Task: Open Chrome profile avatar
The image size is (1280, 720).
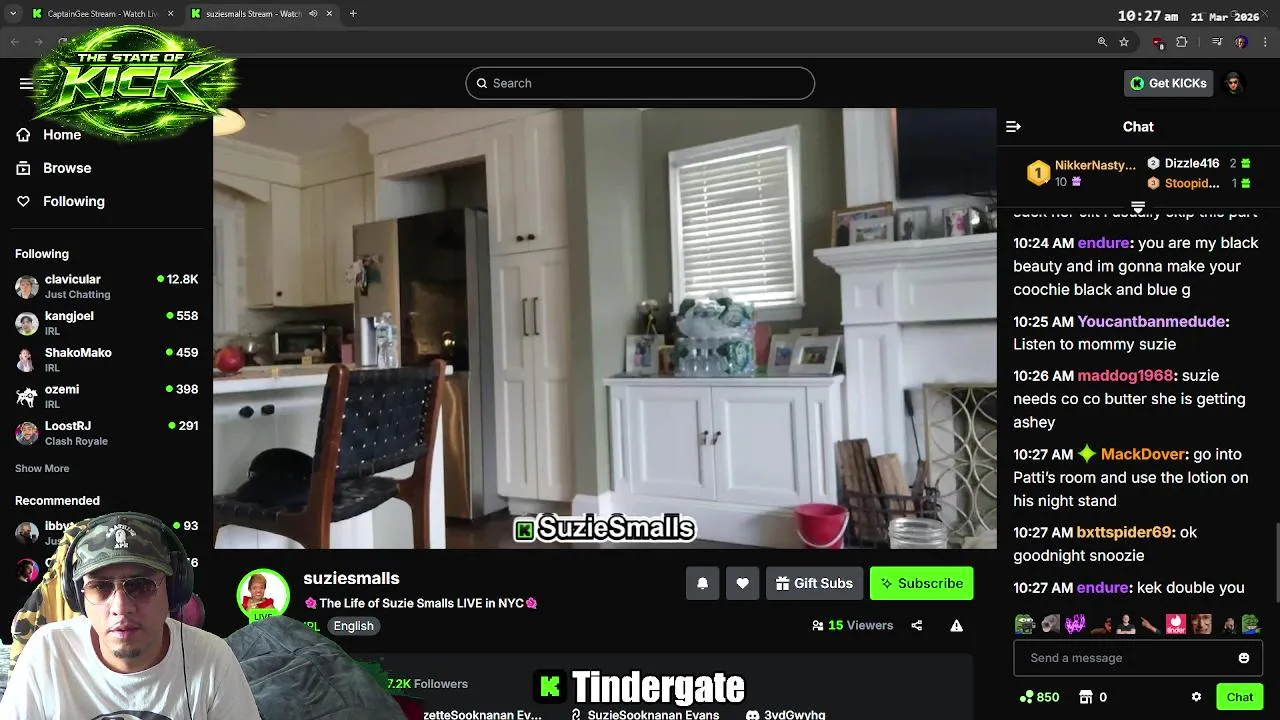Action: tap(1241, 42)
